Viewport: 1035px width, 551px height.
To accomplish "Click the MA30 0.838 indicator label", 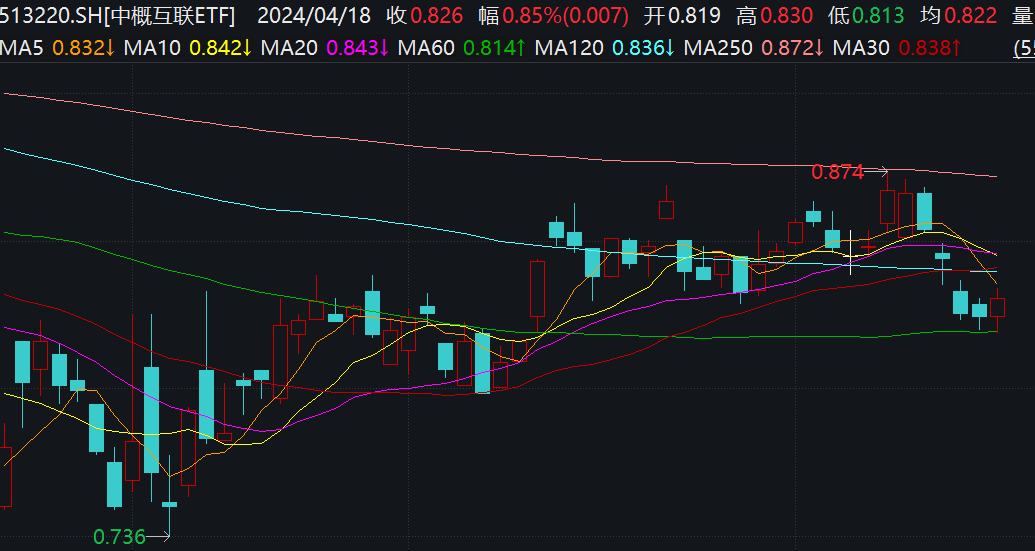I will pos(897,48).
